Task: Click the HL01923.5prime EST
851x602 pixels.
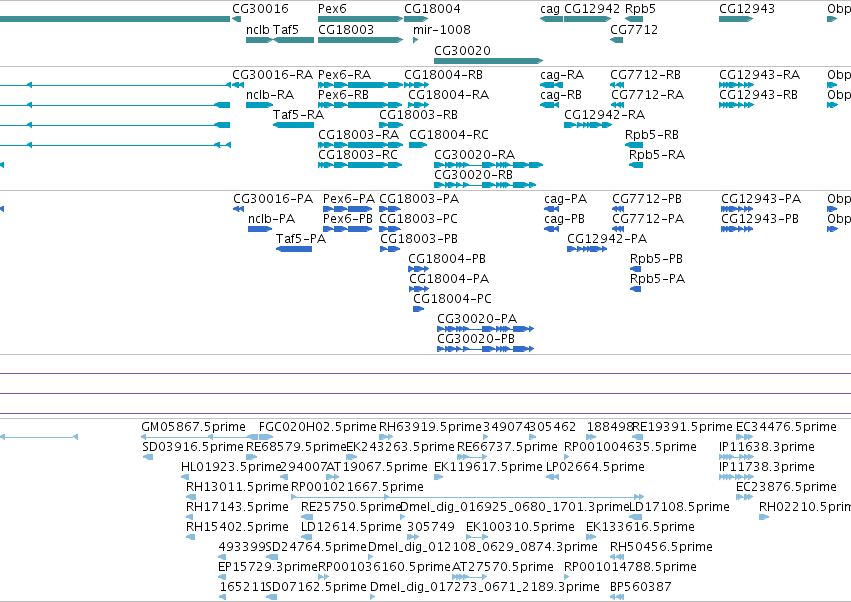Action: coord(185,477)
